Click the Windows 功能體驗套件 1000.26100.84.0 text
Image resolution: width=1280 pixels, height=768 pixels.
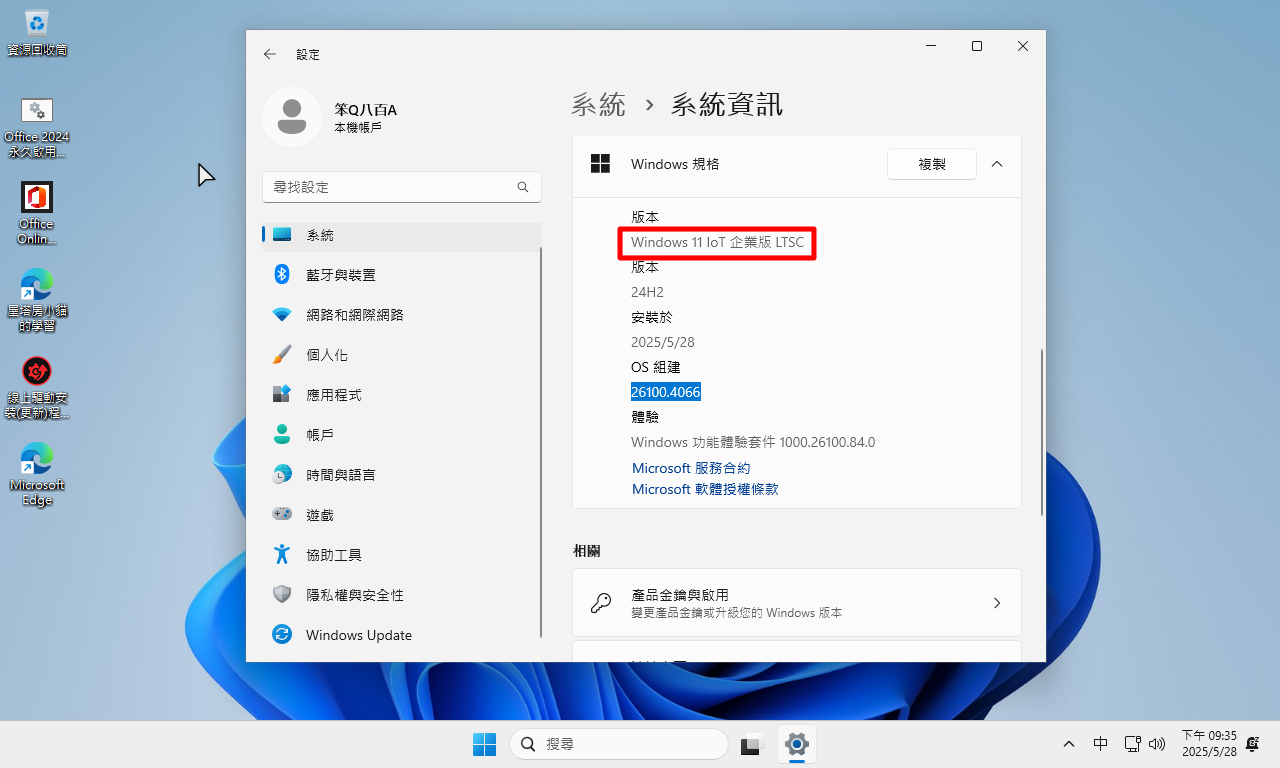(x=753, y=442)
